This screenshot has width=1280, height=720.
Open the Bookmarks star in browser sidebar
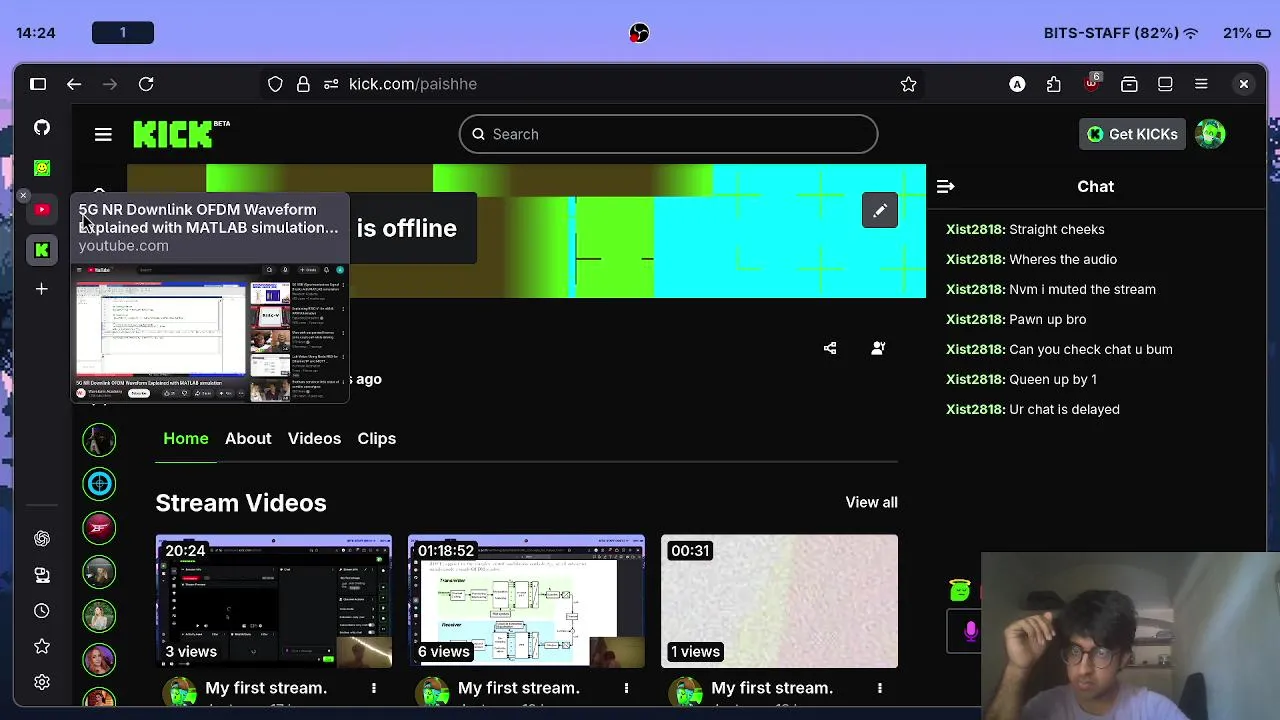(42, 646)
